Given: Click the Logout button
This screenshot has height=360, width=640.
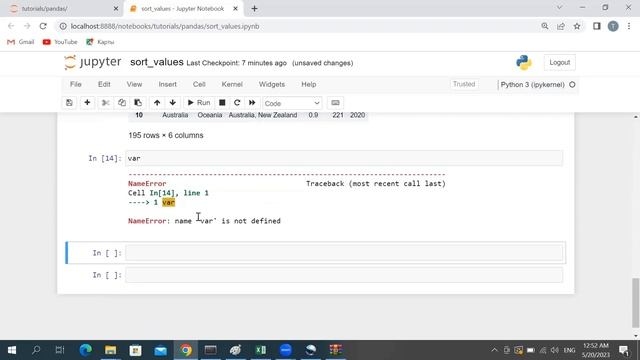Looking at the screenshot, I should (x=560, y=62).
